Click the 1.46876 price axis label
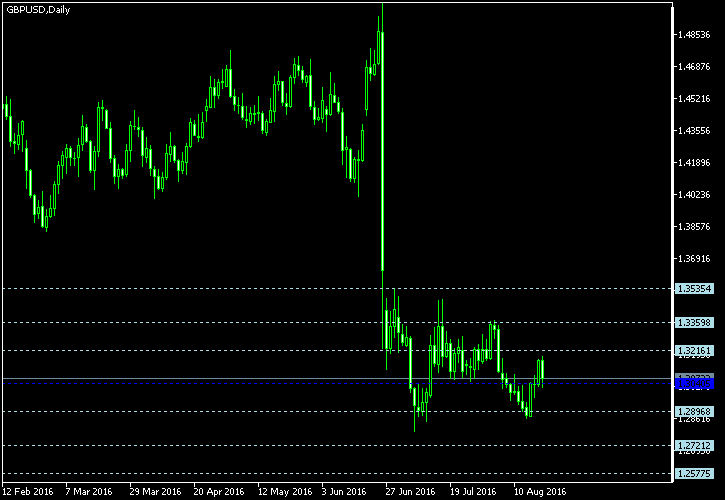The width and height of the screenshot is (725, 500). click(x=694, y=67)
